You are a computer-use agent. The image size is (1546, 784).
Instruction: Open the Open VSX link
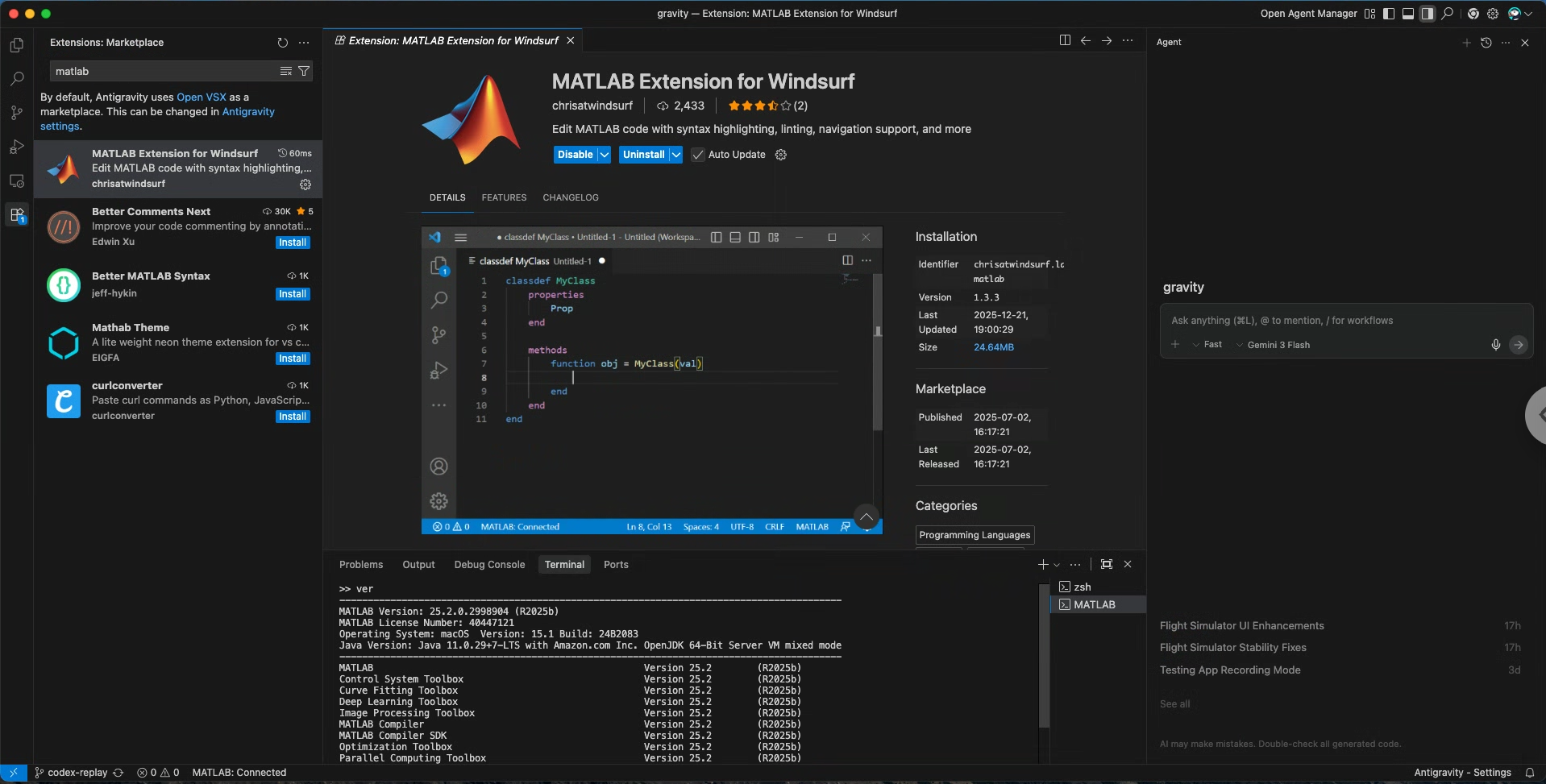202,97
